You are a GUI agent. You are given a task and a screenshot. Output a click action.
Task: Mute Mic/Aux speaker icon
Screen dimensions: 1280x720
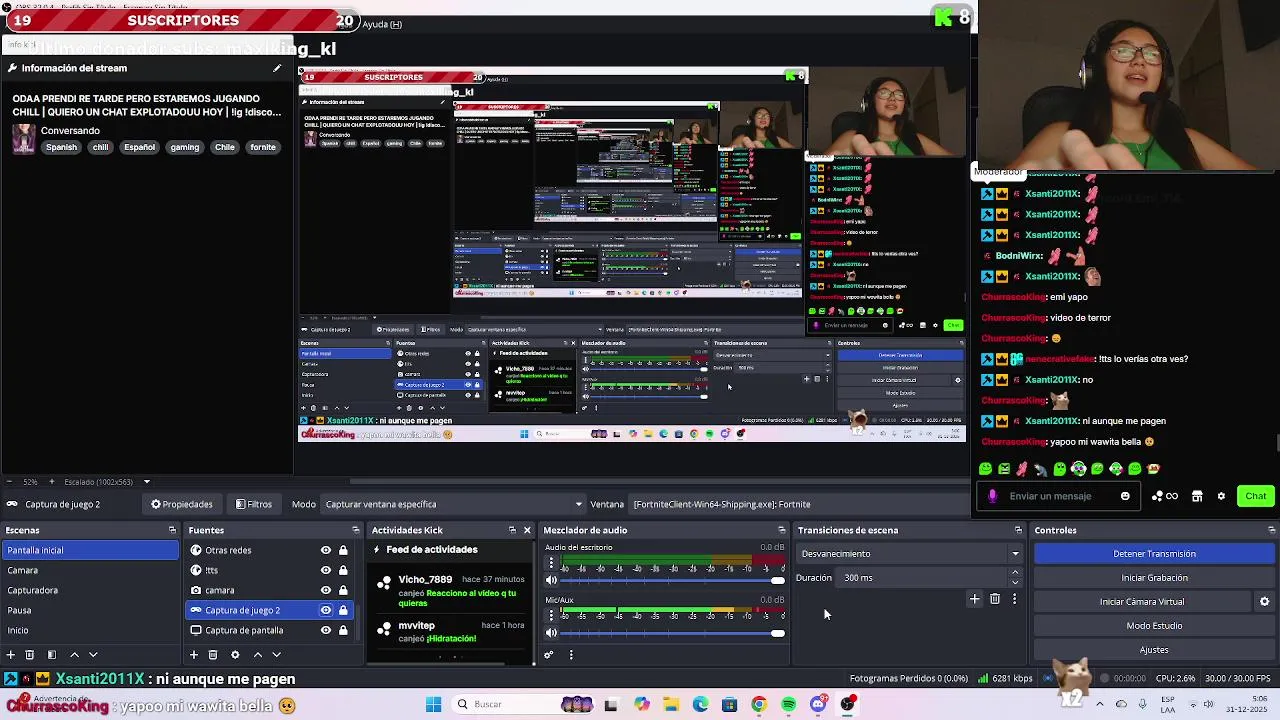point(551,632)
